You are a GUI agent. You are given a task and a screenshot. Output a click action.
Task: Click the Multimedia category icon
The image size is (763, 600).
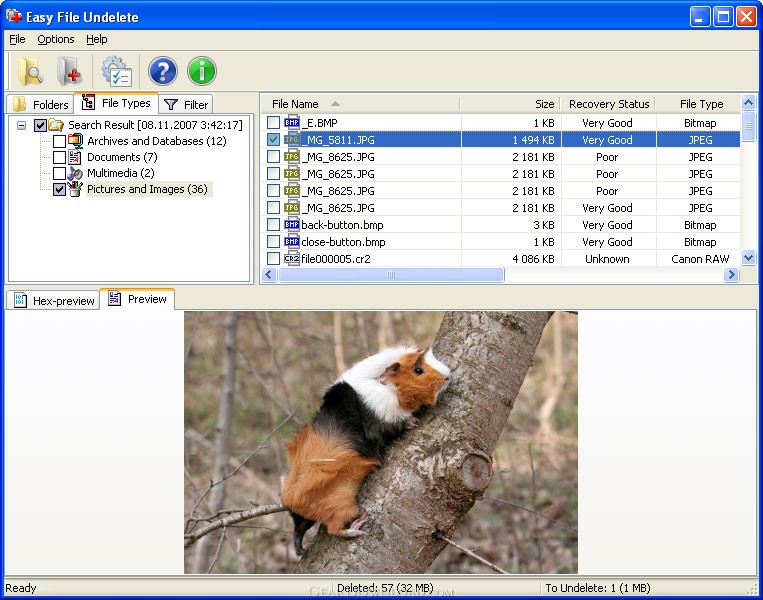coord(76,173)
